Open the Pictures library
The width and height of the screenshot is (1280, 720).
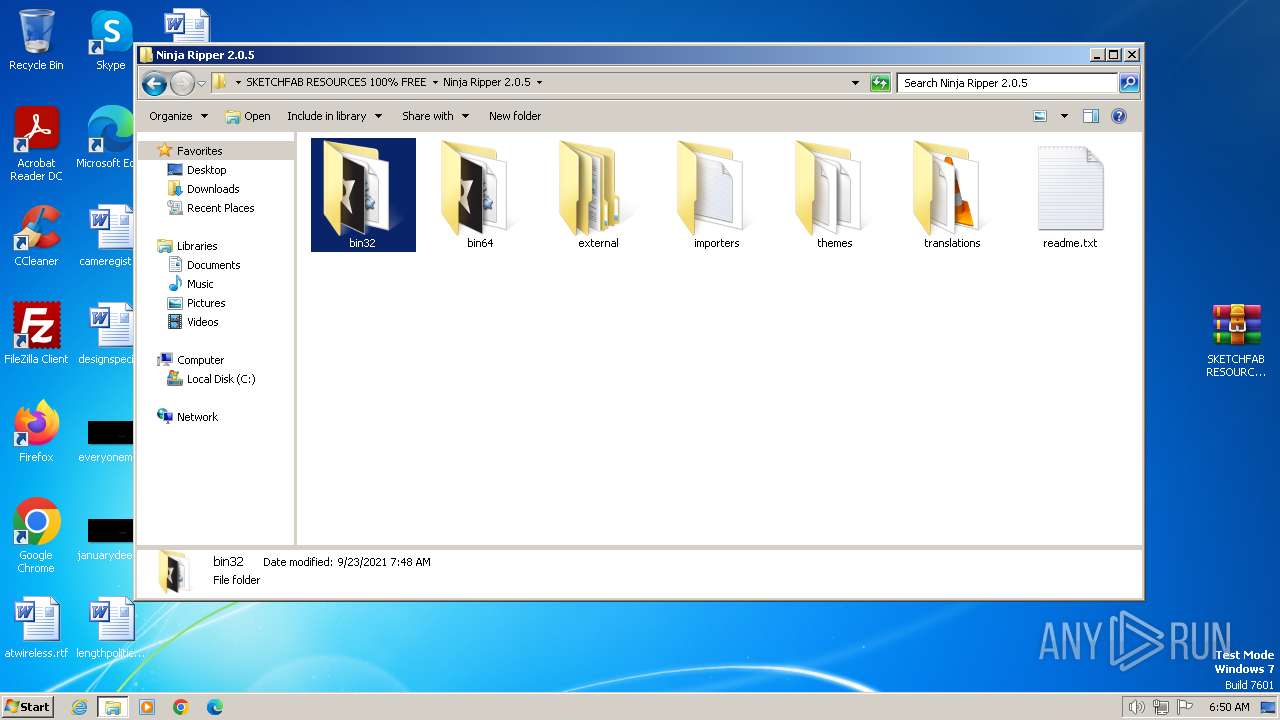point(206,303)
